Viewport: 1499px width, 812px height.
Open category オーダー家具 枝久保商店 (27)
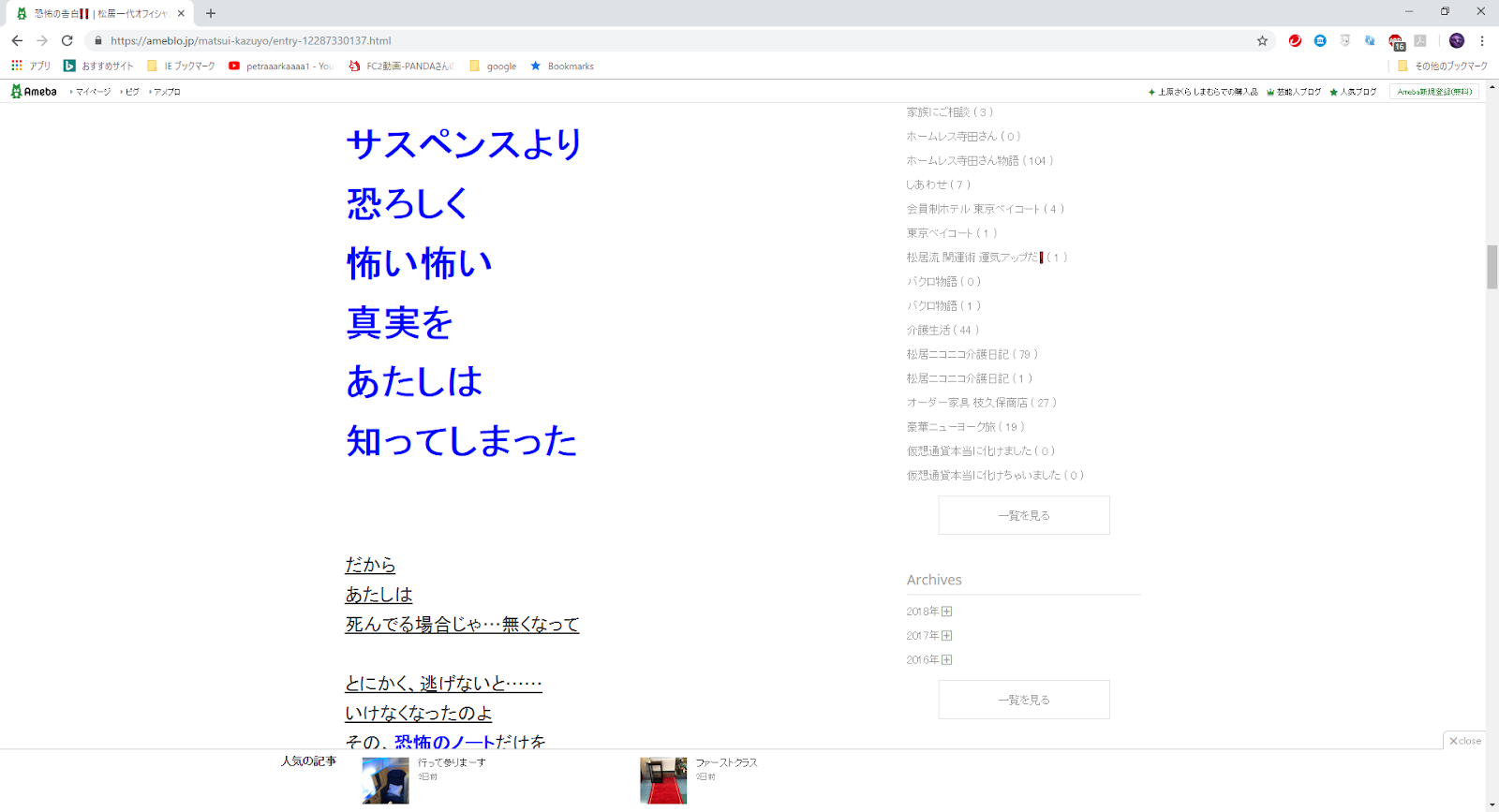point(982,403)
